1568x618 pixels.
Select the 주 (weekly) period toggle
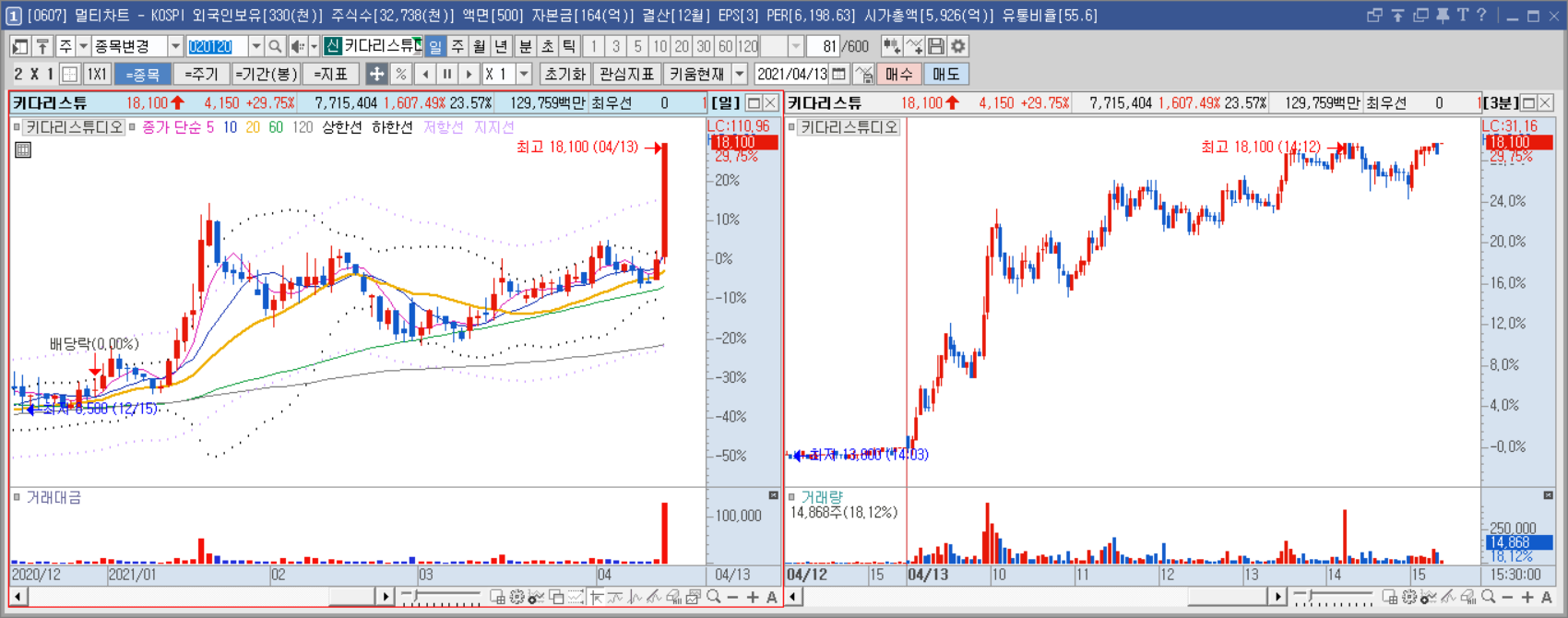(457, 46)
